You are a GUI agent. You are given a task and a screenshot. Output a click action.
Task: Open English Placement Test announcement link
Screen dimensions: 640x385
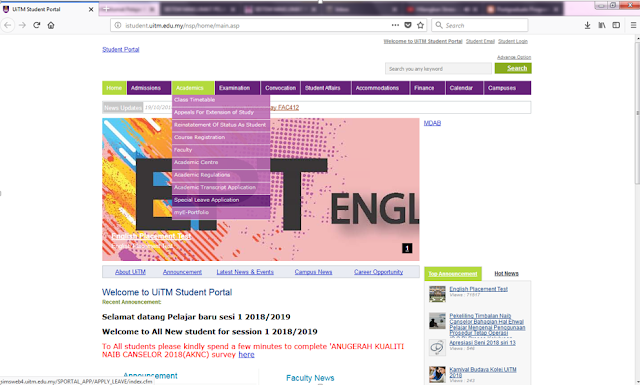(478, 289)
